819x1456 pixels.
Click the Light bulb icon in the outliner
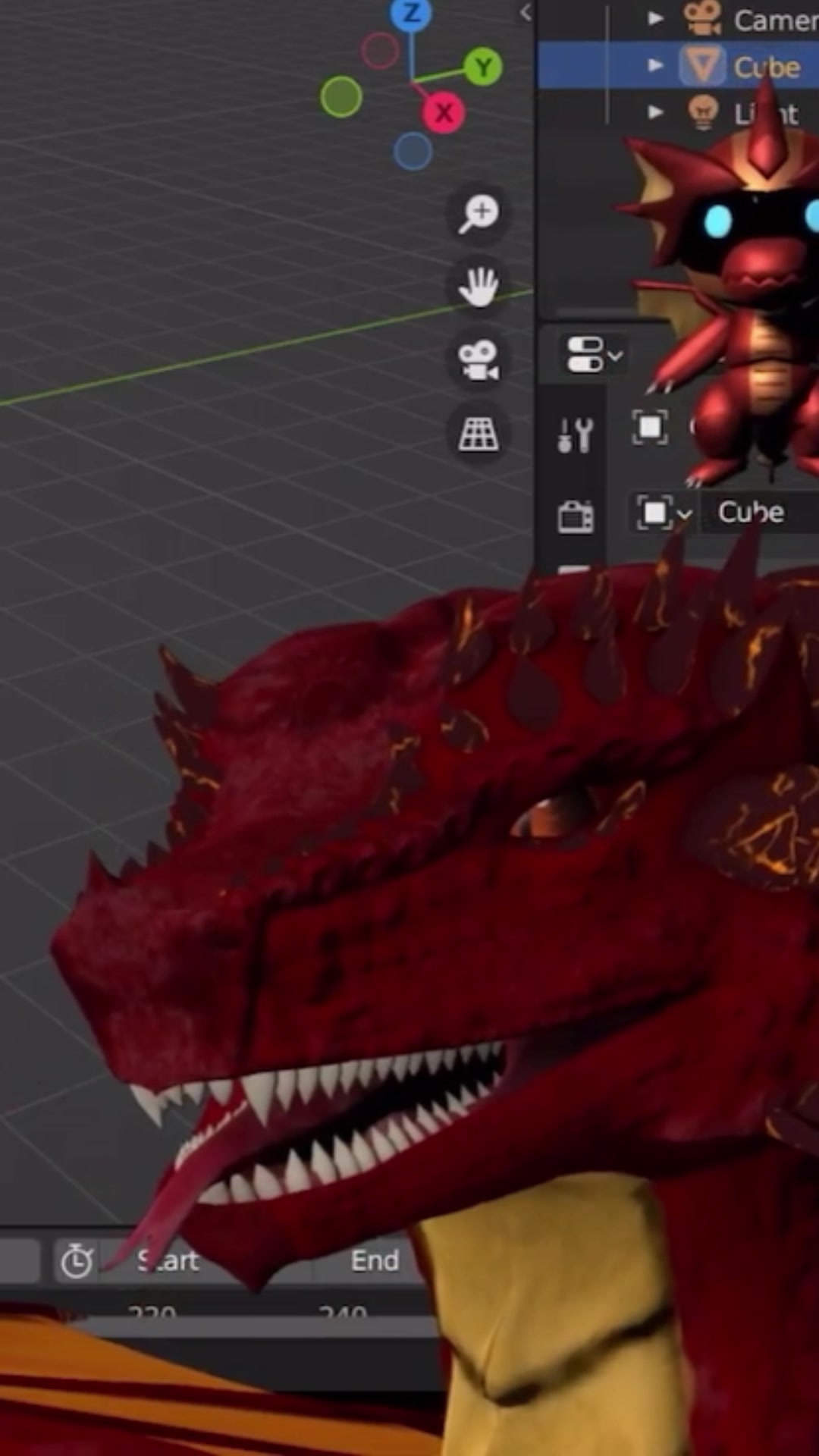coord(703,111)
